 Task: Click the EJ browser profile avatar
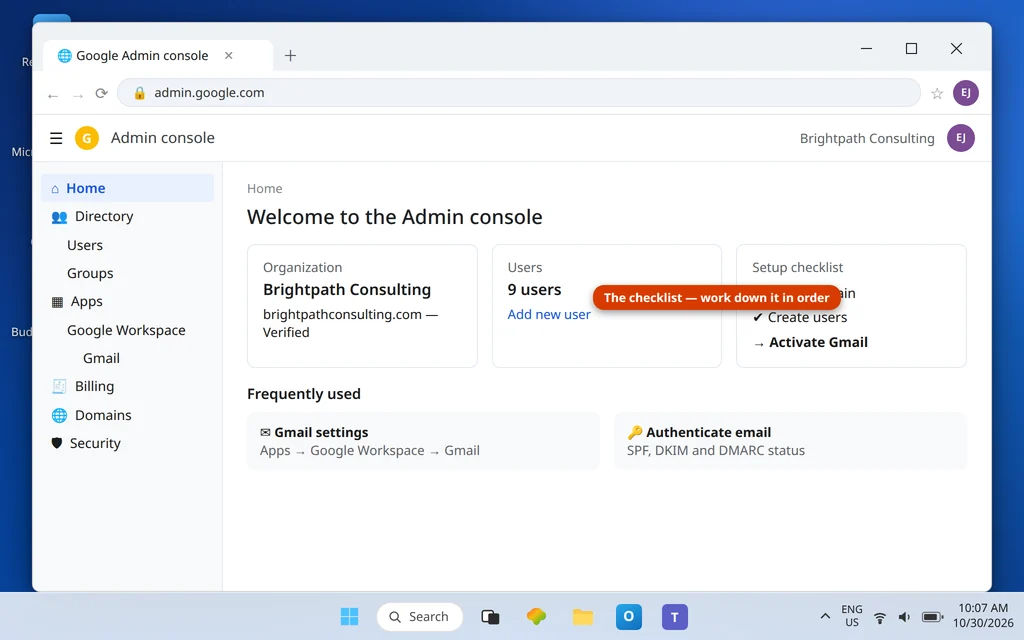point(965,93)
